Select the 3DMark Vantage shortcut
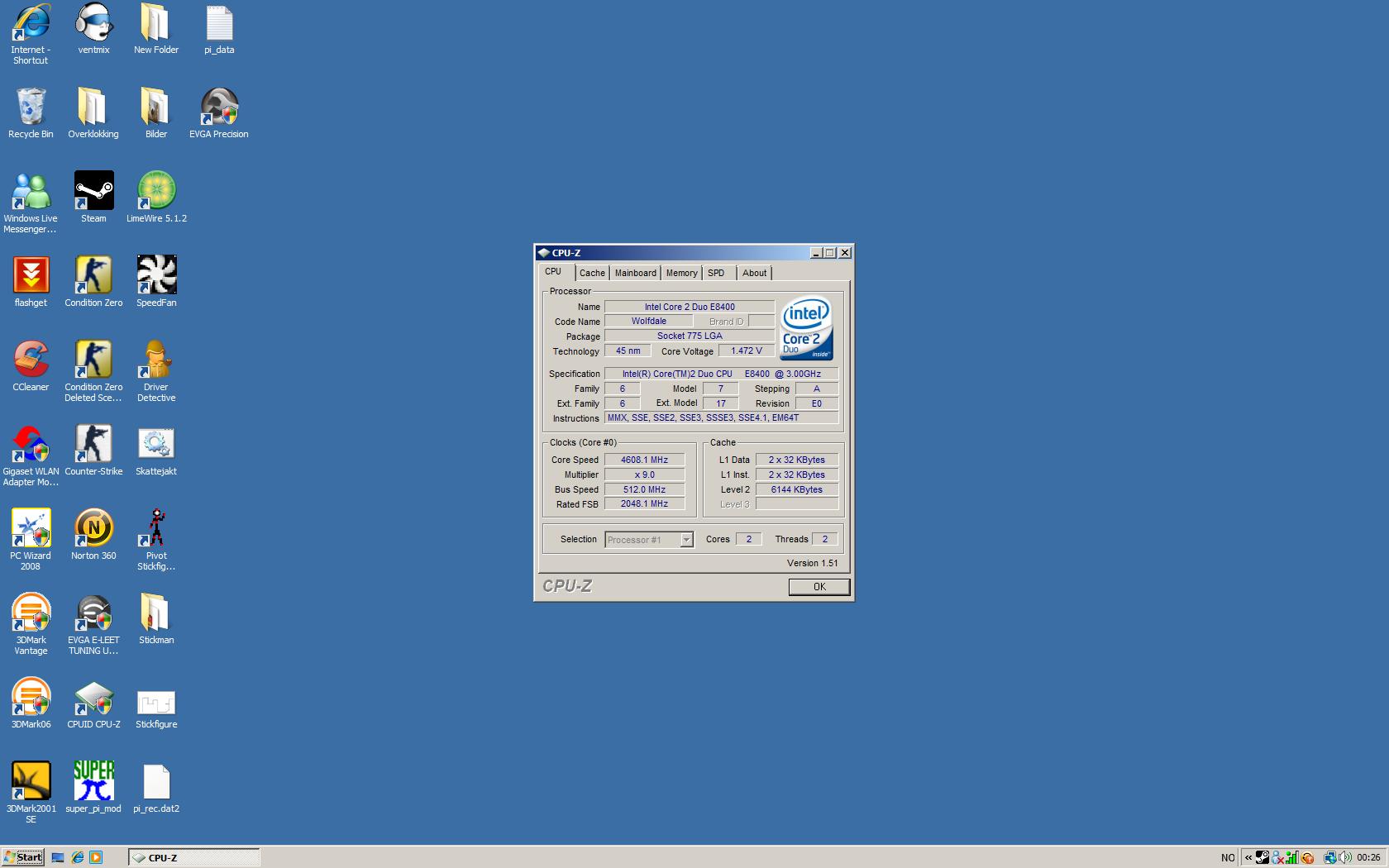1389x868 pixels. point(31,624)
